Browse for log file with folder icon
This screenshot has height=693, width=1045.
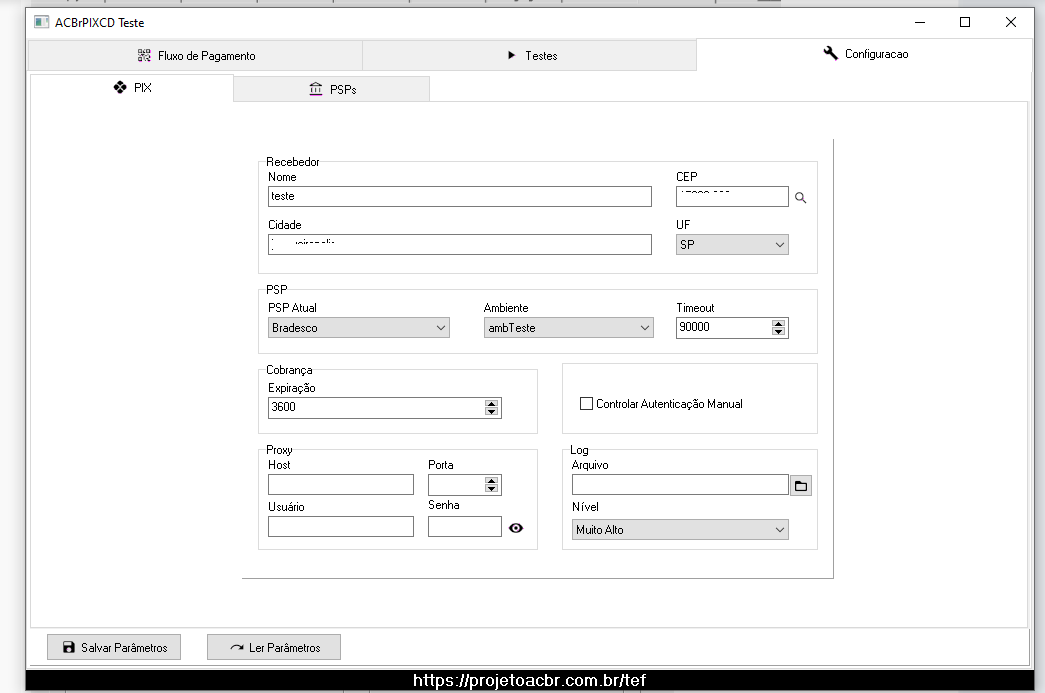[801, 486]
